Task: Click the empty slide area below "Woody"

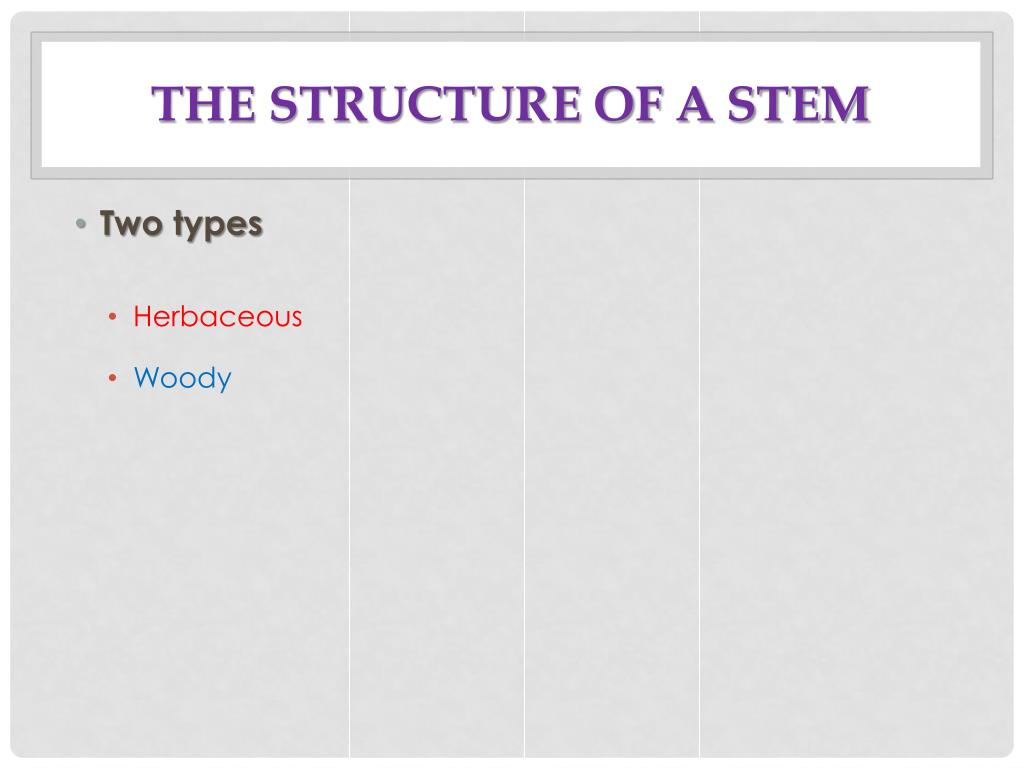Action: tap(181, 575)
